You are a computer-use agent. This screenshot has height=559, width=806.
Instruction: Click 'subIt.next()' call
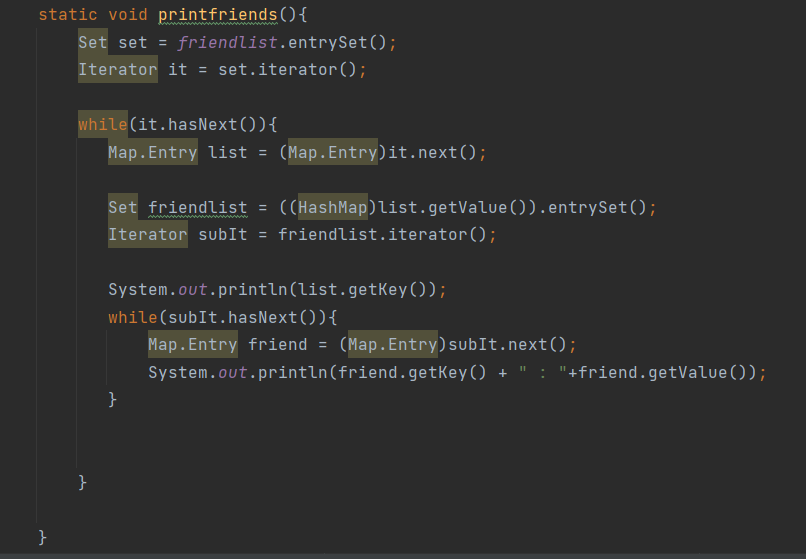pyautogui.click(x=507, y=345)
